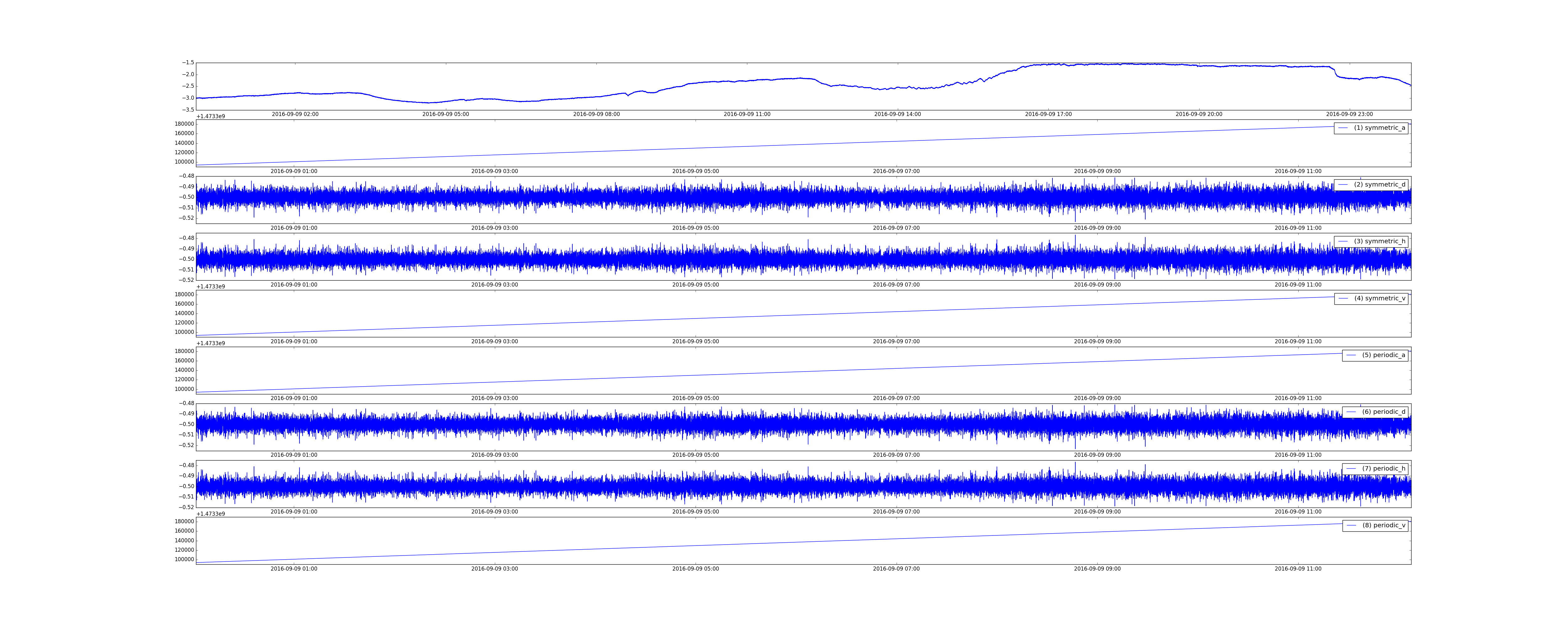Click "140000" y-axis label in symmetric_v plot
Screen dimensions: 1568x627
tap(184, 313)
